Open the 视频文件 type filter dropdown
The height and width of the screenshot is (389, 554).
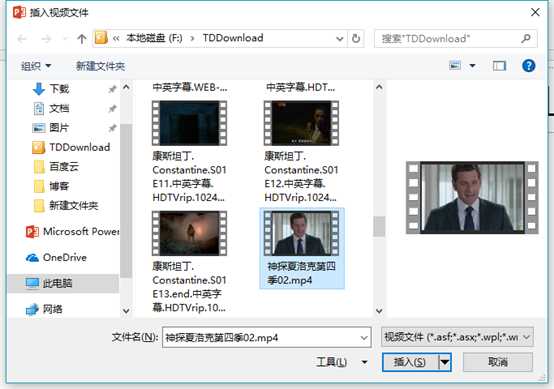457,337
